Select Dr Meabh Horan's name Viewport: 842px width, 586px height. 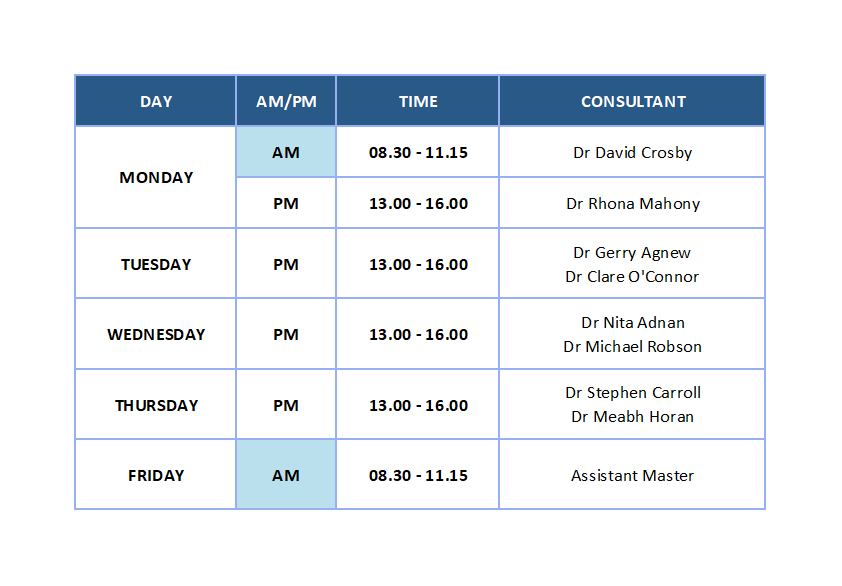[633, 417]
